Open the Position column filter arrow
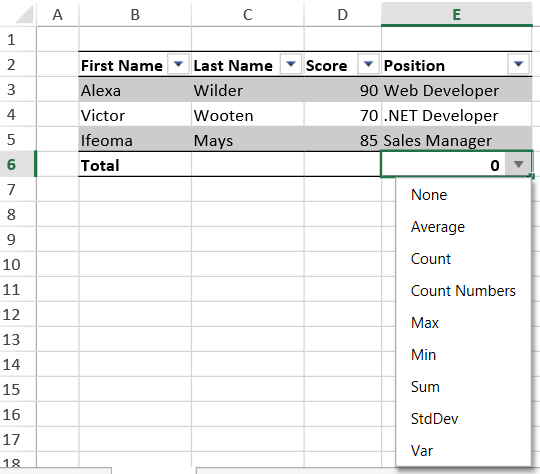This screenshot has width=540, height=474. coord(518,64)
